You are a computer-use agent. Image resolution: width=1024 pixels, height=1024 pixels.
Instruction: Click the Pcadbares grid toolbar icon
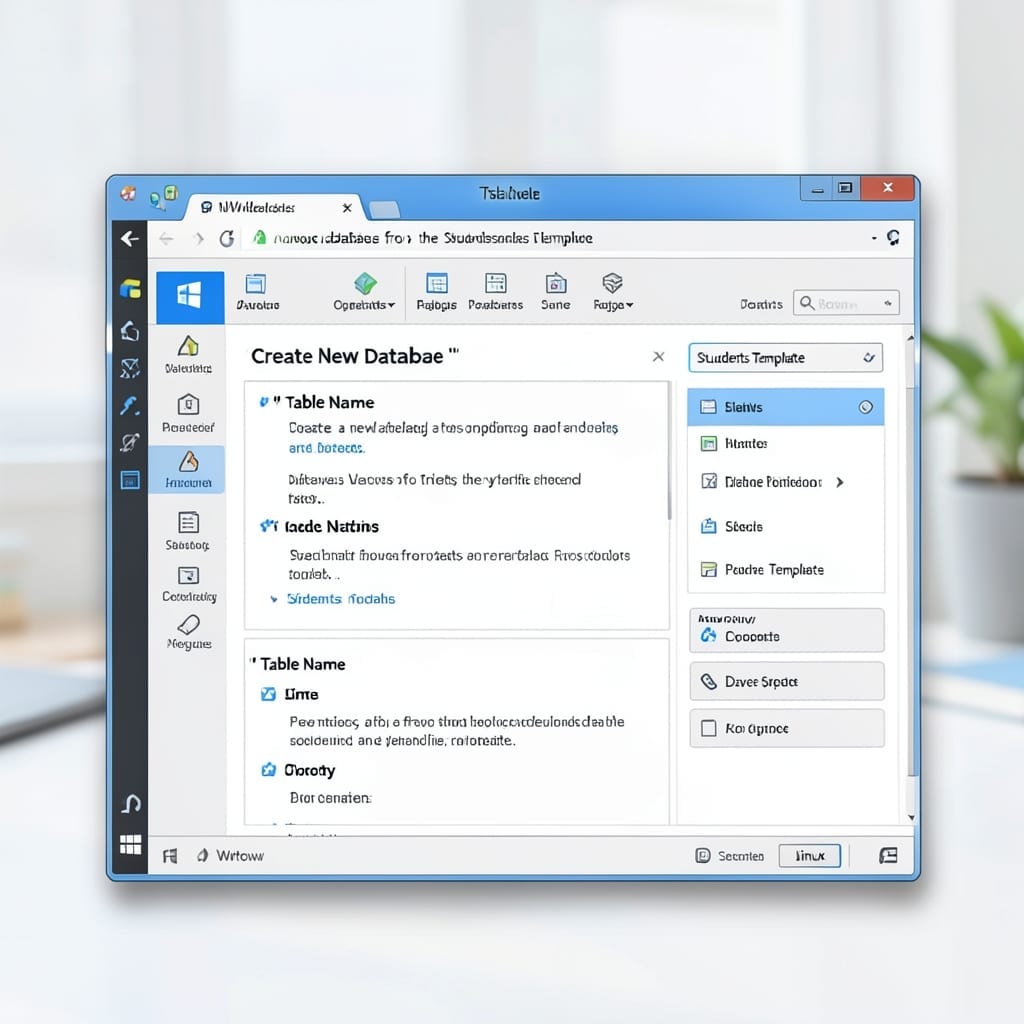click(496, 292)
